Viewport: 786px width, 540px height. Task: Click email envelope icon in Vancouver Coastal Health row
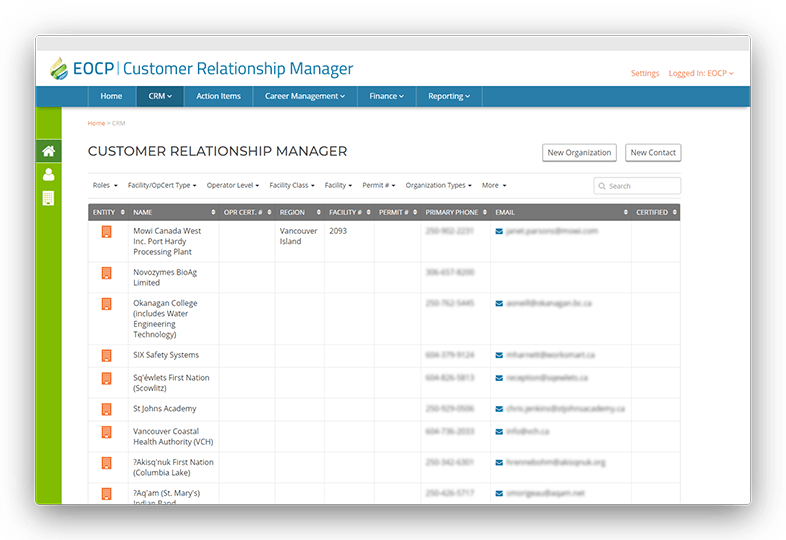[499, 431]
